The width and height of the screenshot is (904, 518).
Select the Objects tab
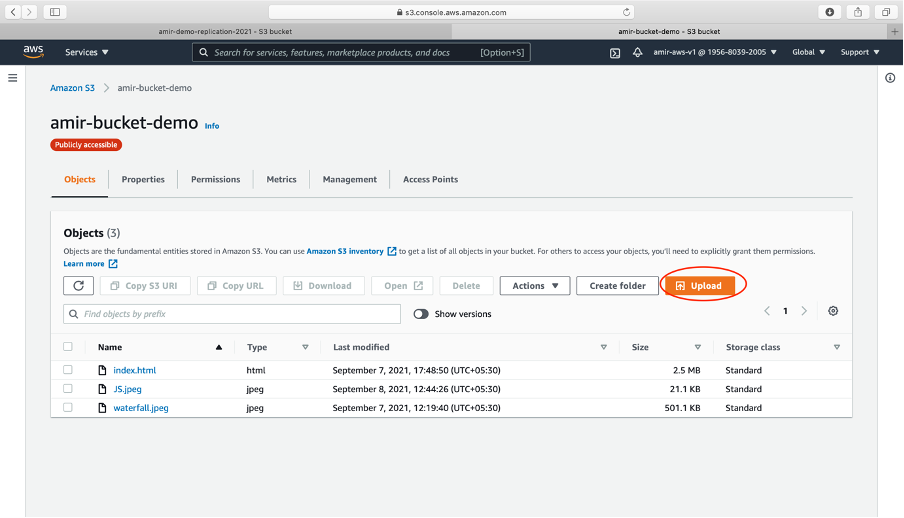(x=80, y=179)
